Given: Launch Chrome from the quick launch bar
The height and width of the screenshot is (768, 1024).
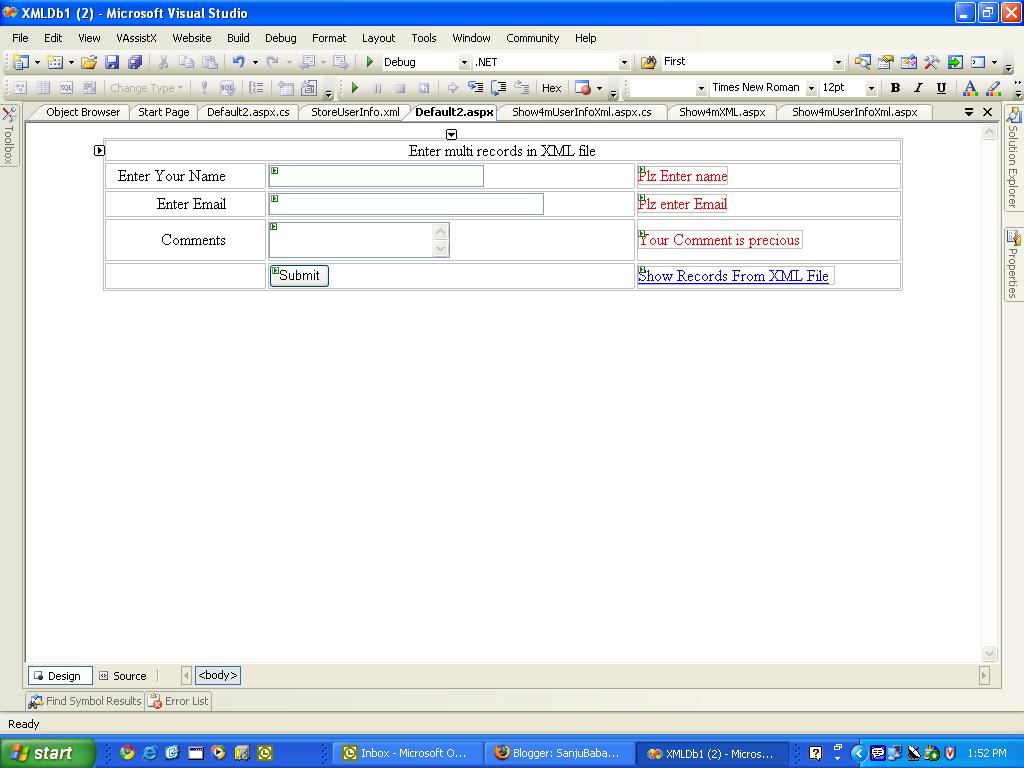Looking at the screenshot, I should coord(127,753).
